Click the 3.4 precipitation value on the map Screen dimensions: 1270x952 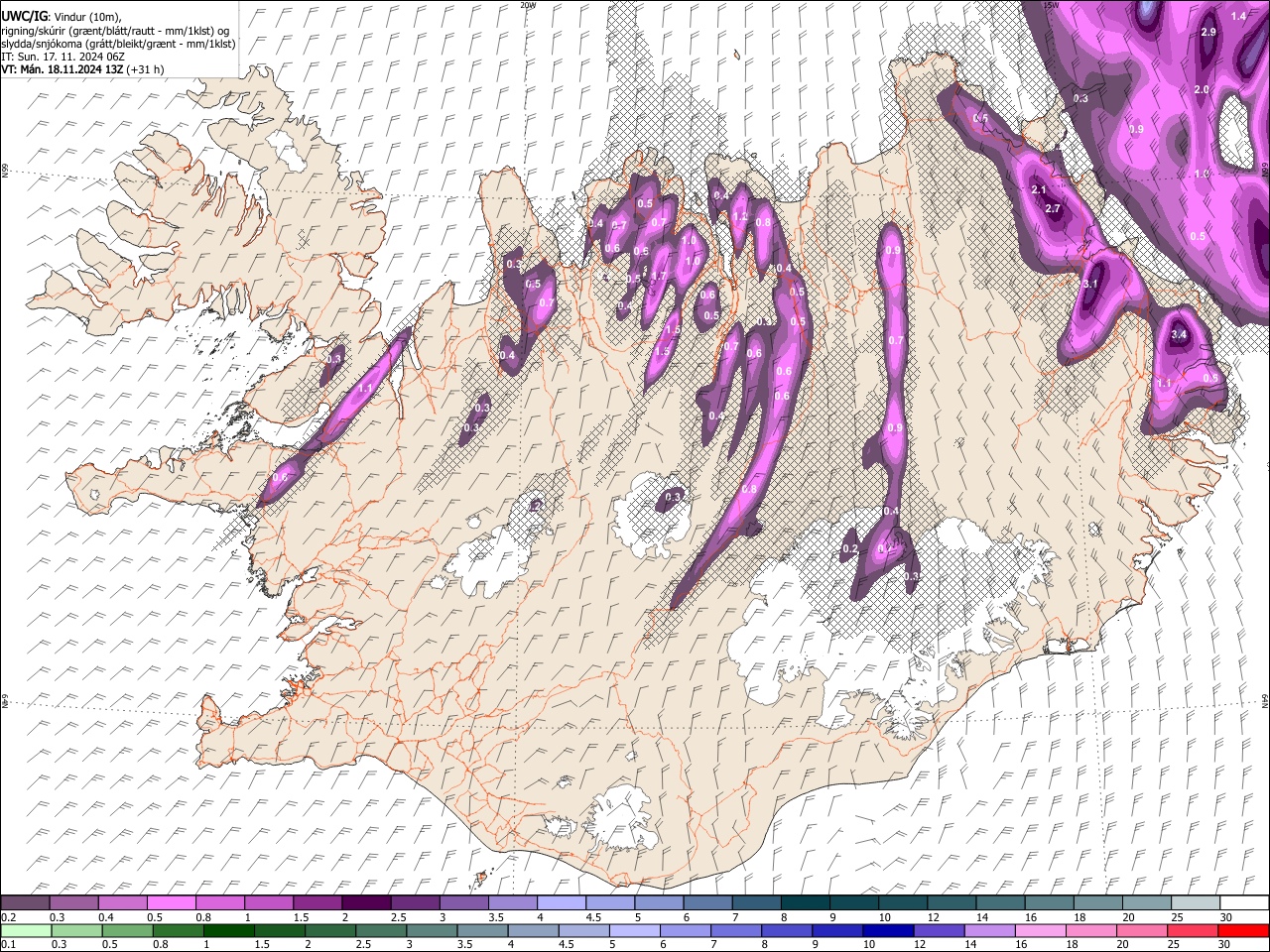click(x=1179, y=335)
